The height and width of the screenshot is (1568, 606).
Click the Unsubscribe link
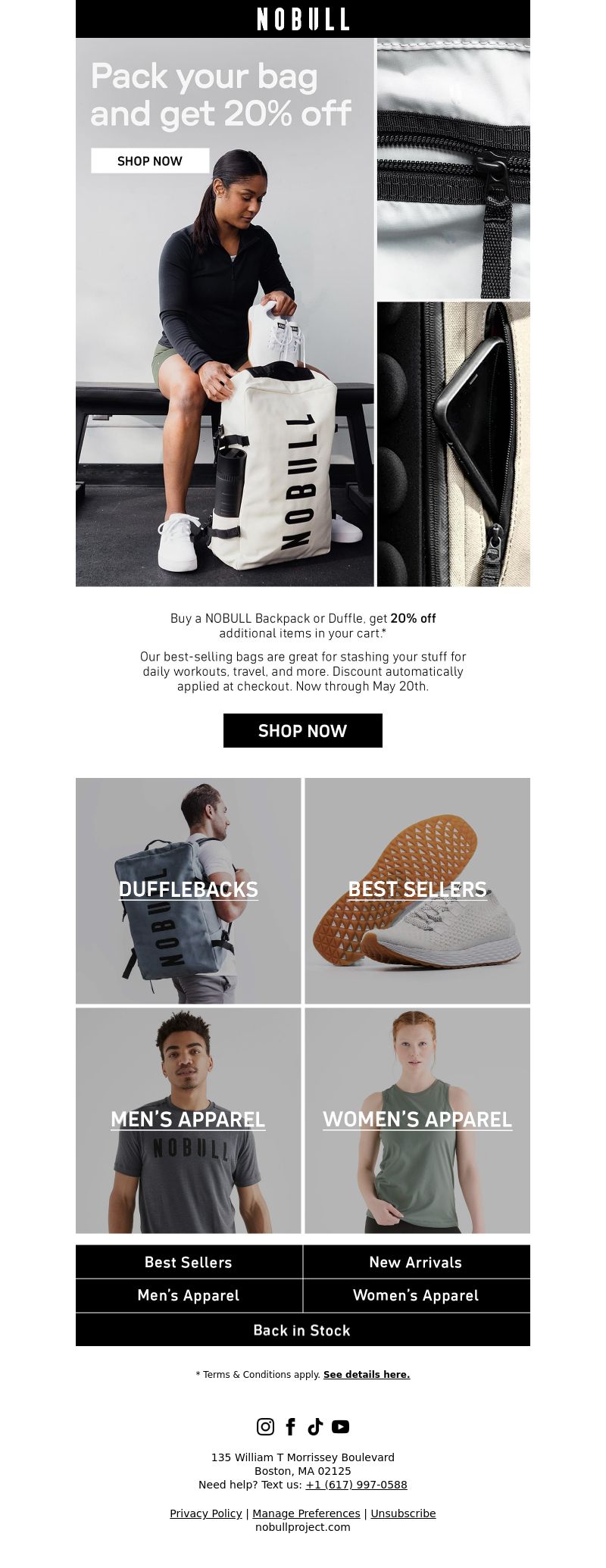click(403, 1513)
